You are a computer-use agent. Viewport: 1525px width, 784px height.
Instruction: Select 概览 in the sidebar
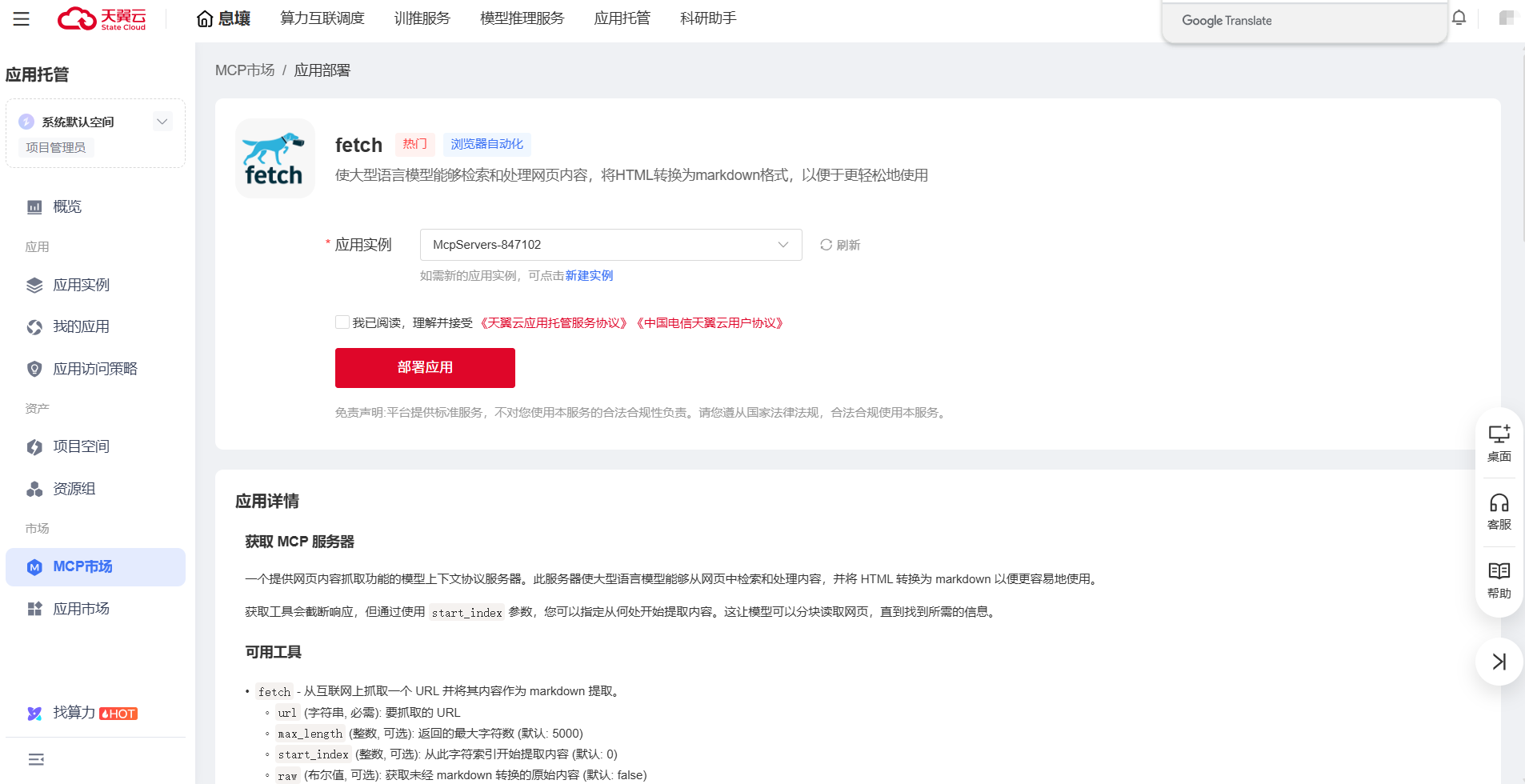click(95, 207)
